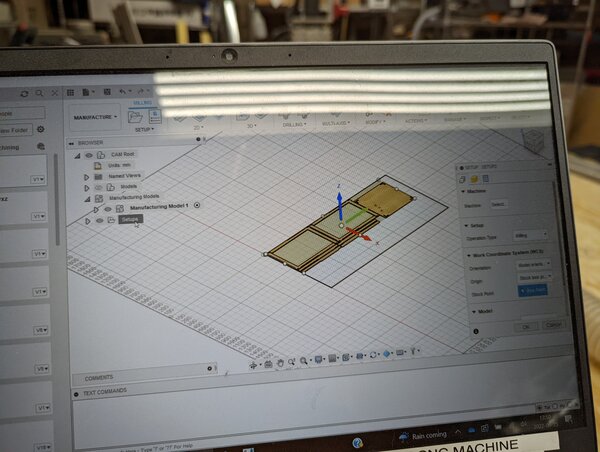The width and height of the screenshot is (600, 452).
Task: Undo the last action
Action: (123, 91)
